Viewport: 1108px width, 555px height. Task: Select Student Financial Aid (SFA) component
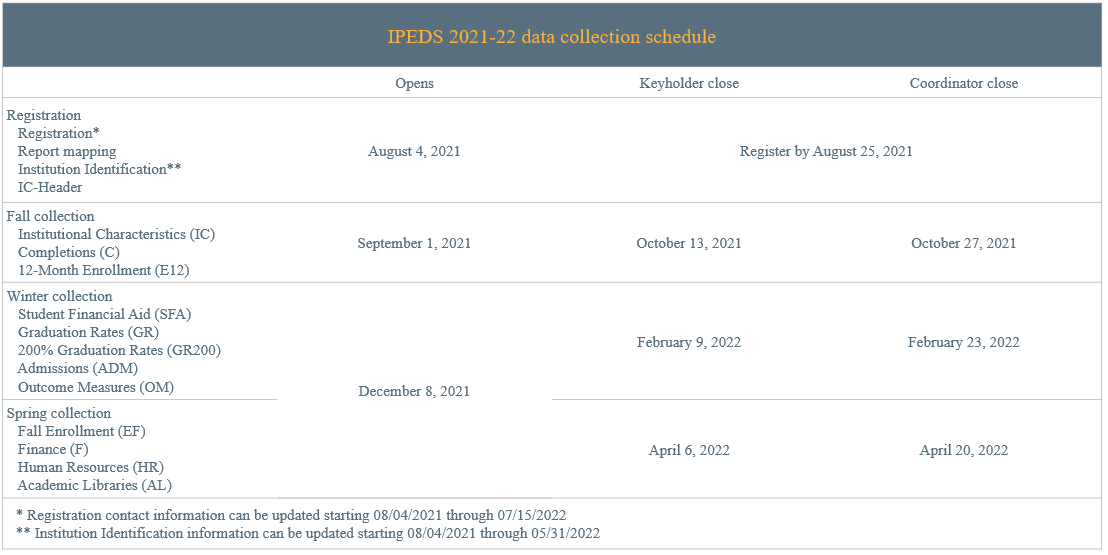[x=105, y=314]
